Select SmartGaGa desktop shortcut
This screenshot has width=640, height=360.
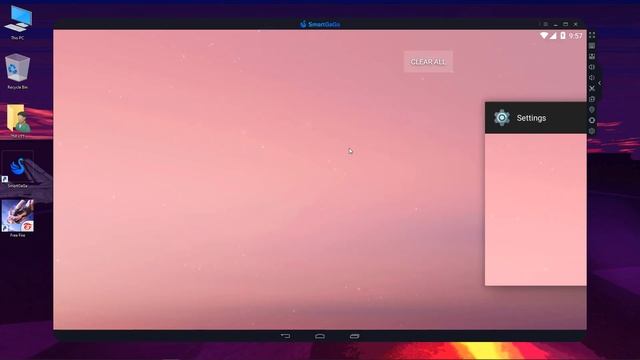click(18, 170)
